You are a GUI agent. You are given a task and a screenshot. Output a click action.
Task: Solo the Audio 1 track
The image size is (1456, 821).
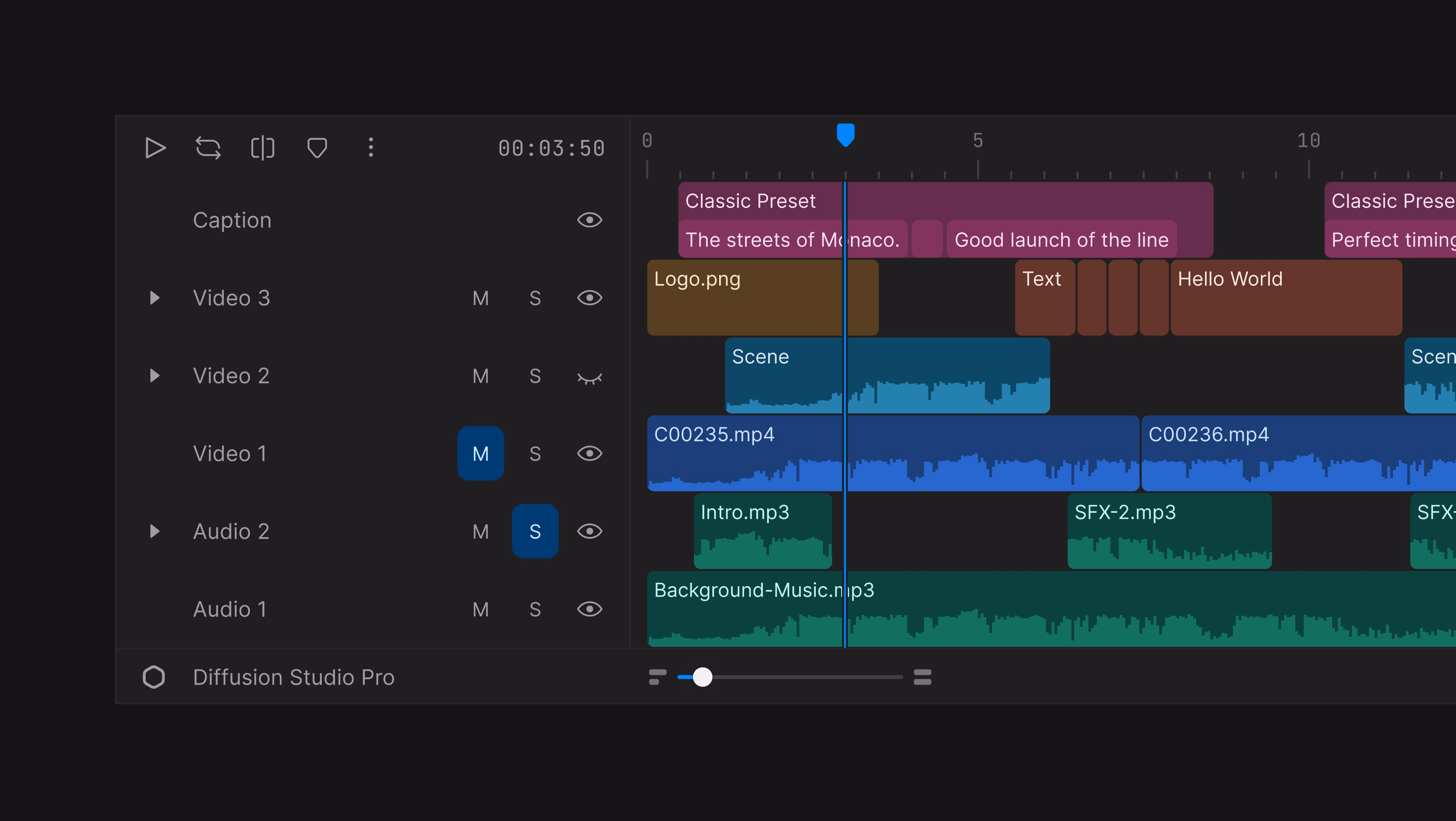click(535, 609)
